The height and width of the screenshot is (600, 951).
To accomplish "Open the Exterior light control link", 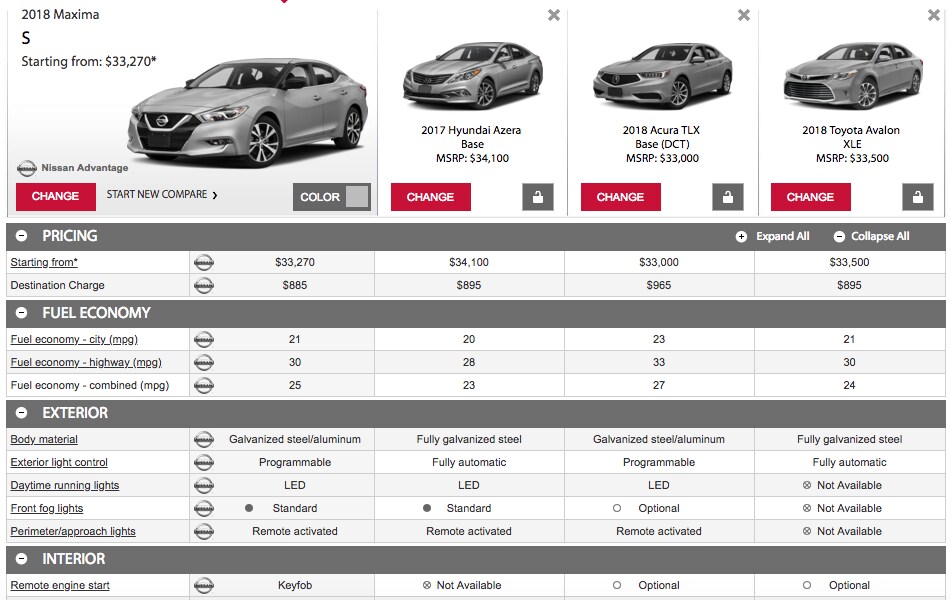I will (x=59, y=462).
